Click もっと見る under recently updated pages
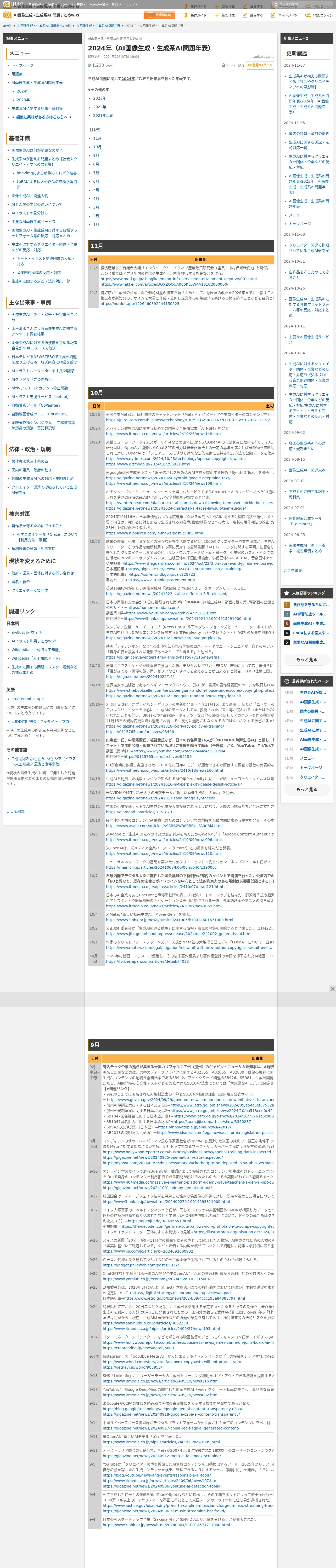This screenshot has width=336, height=1568. (307, 789)
